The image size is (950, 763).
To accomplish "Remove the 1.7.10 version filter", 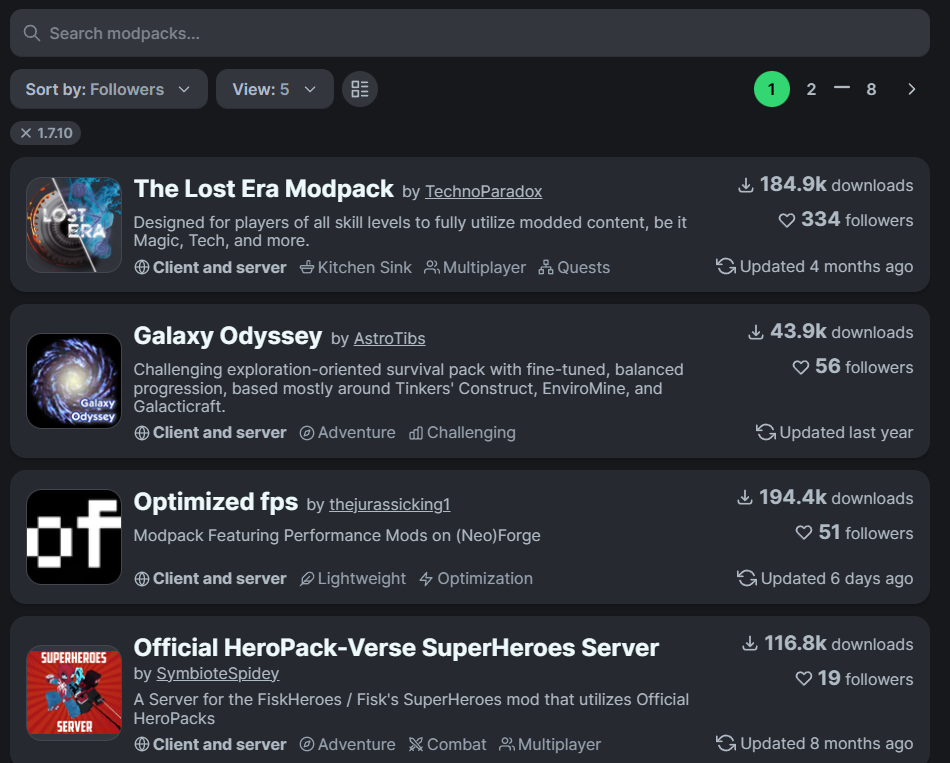I will (x=45, y=133).
